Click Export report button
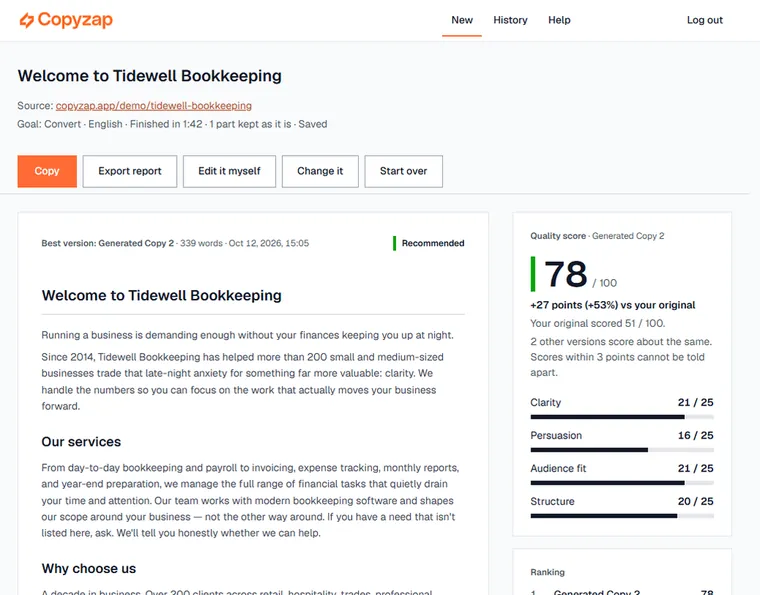 point(130,171)
